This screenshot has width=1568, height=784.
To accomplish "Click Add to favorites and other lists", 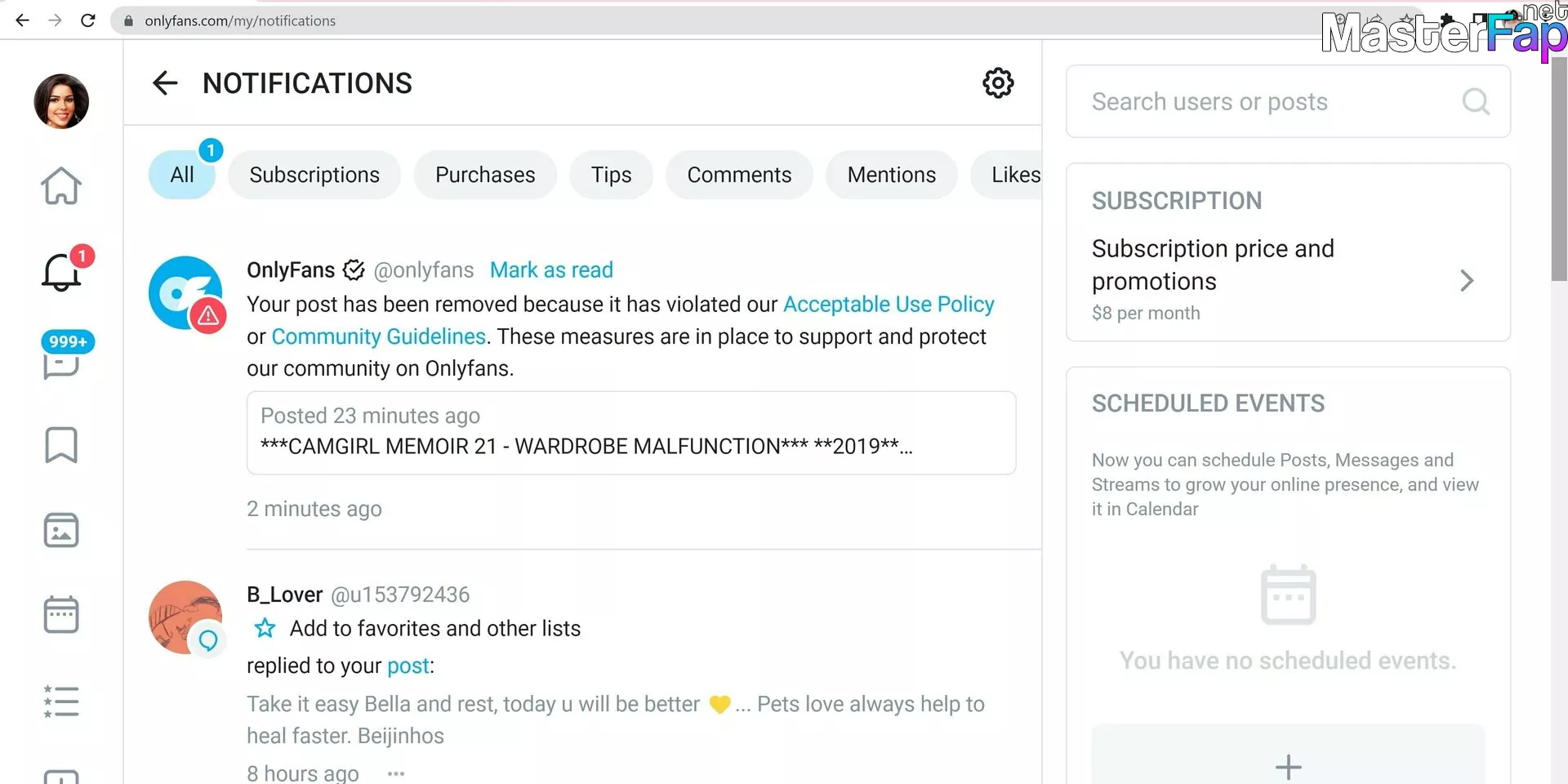I will click(x=434, y=628).
